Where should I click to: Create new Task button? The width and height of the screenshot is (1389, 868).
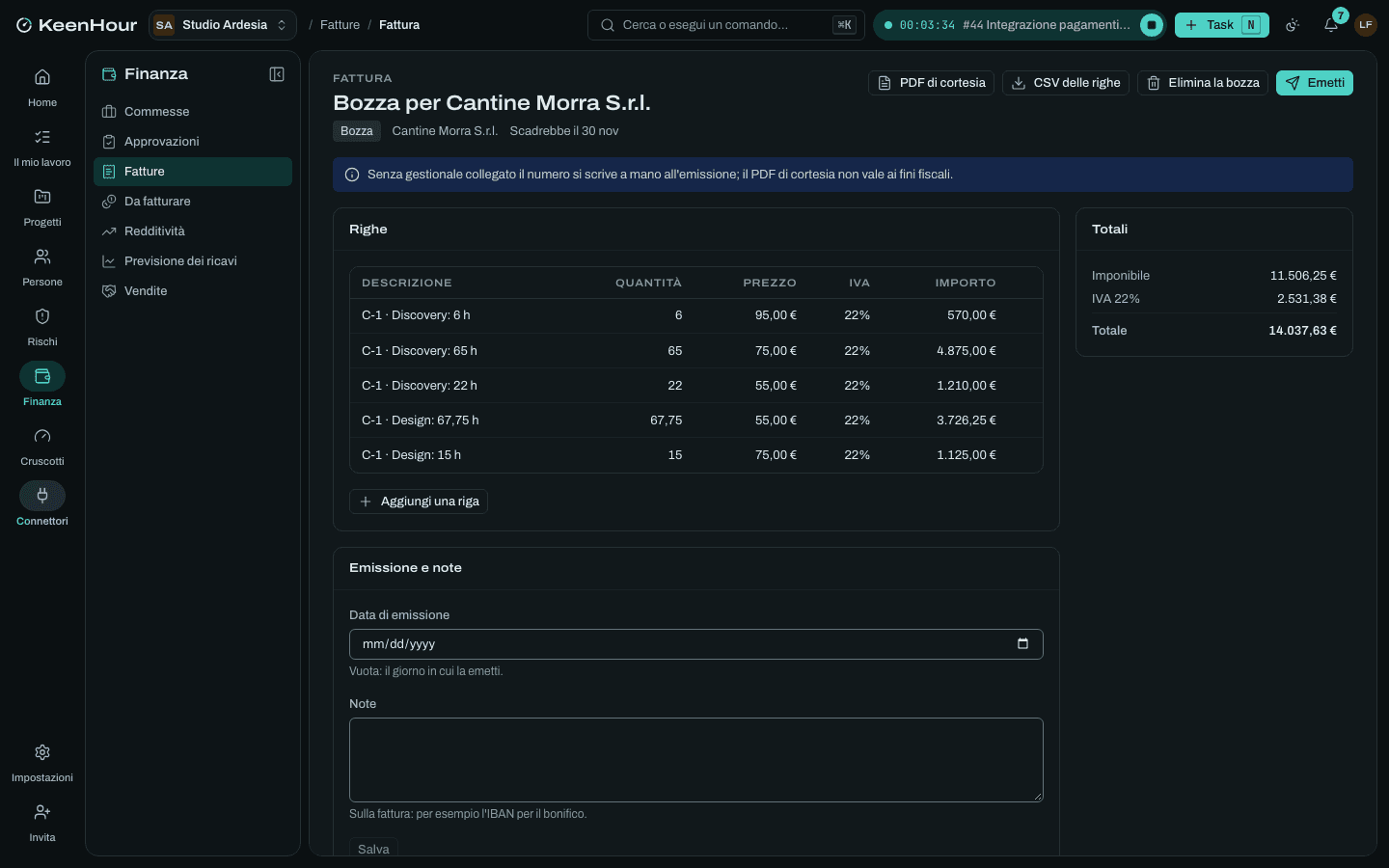[1222, 25]
